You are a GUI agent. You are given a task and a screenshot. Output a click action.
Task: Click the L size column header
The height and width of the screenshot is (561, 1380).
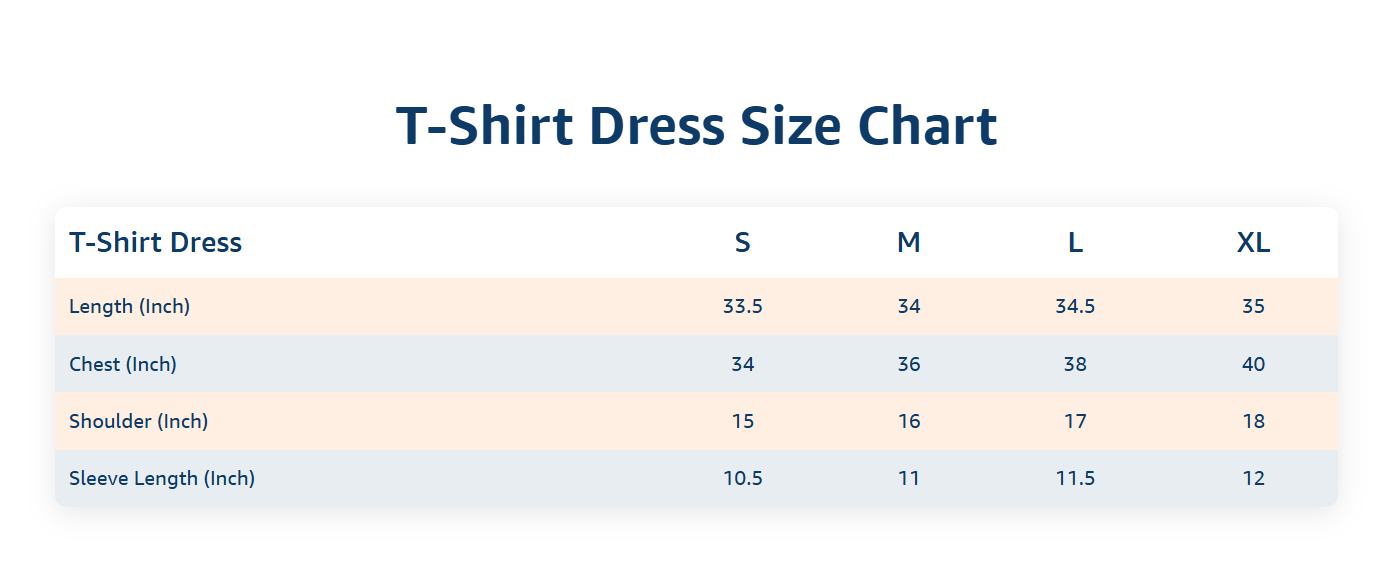[x=1075, y=242]
